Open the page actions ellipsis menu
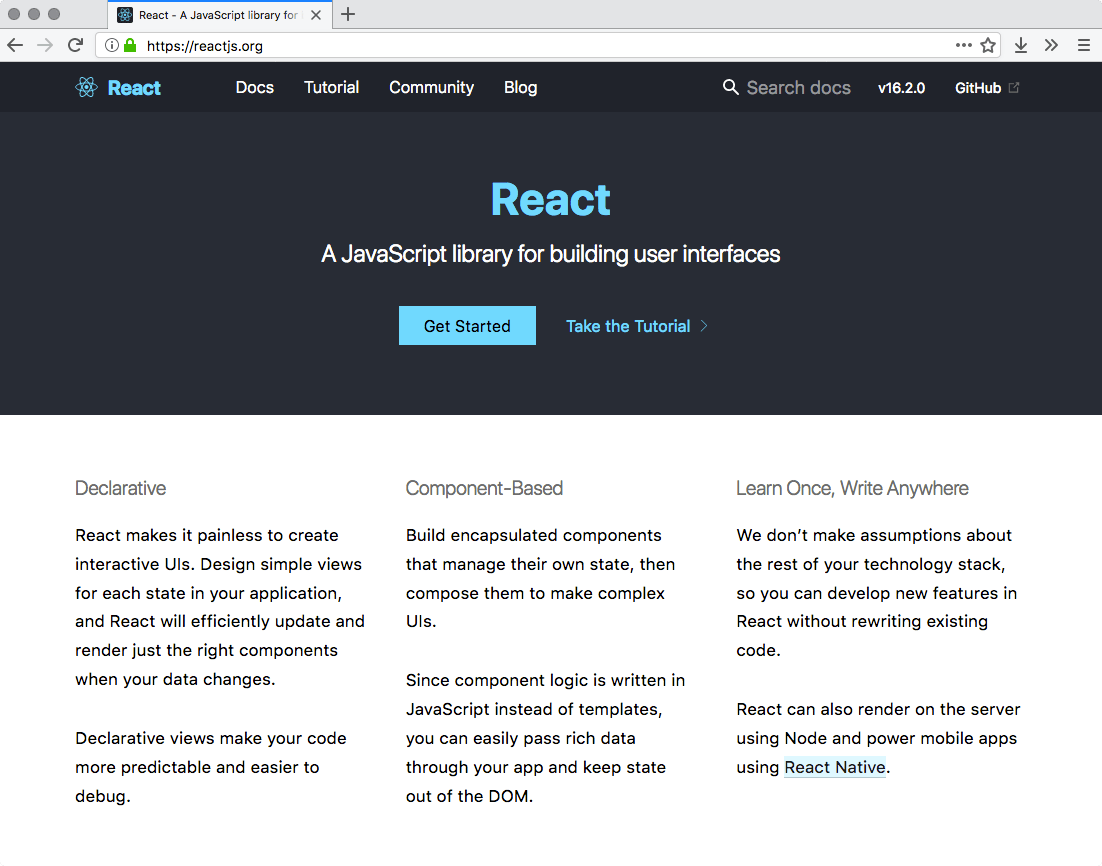Screen dimensions: 1102x866 coord(963,45)
